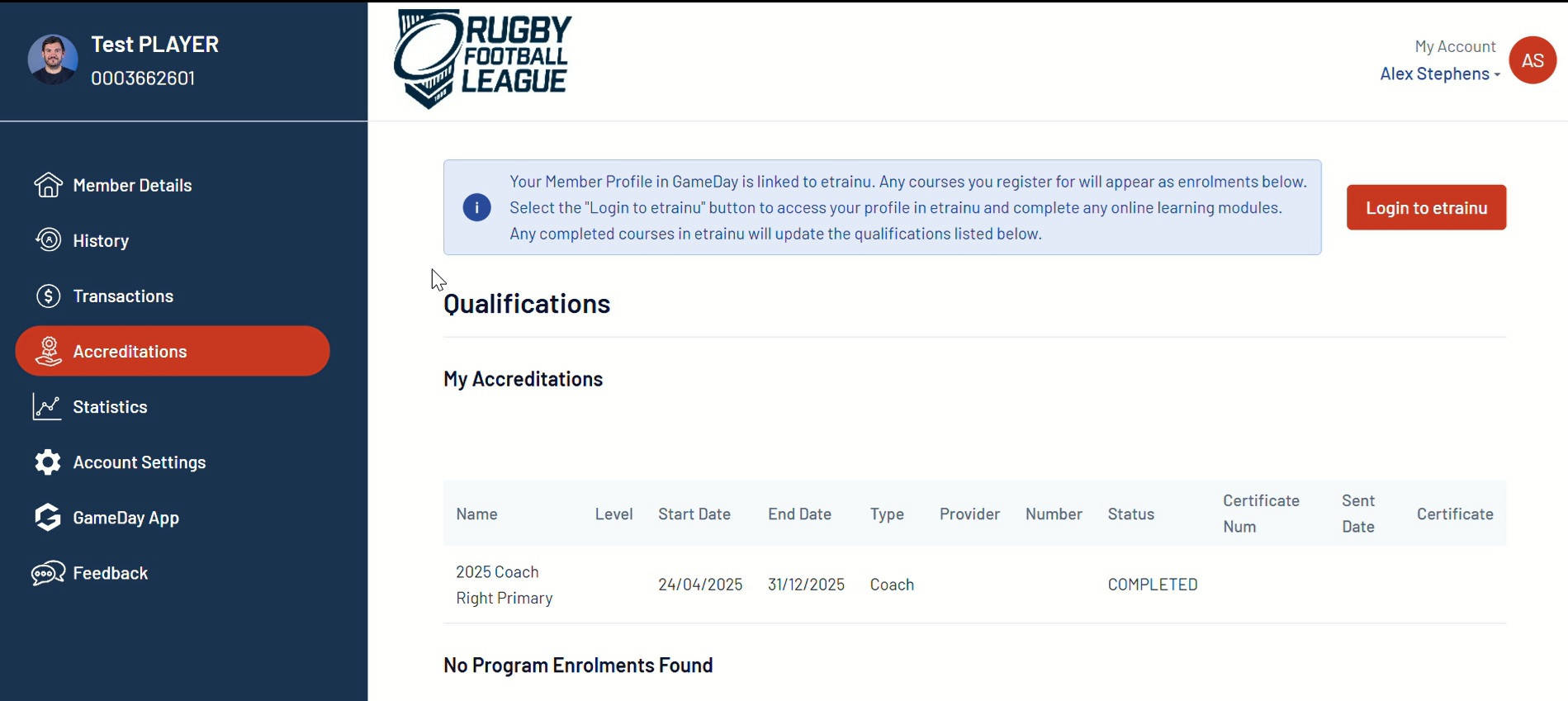This screenshot has width=1568, height=701.
Task: Click the Accreditations badge icon
Action: (x=48, y=351)
